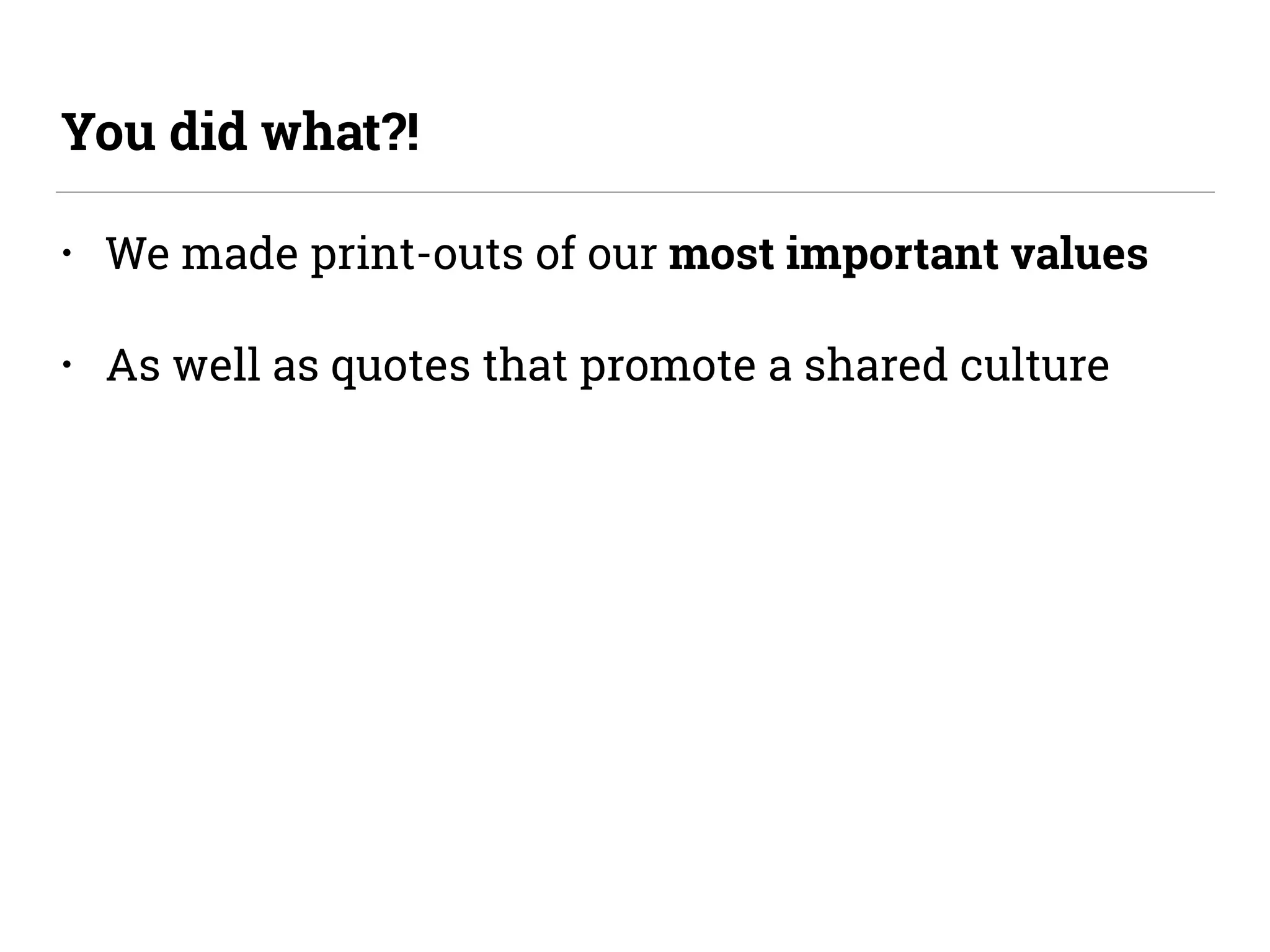Image resolution: width=1270 pixels, height=952 pixels.
Task: Click the word "that" in second bullet
Action: (525, 364)
